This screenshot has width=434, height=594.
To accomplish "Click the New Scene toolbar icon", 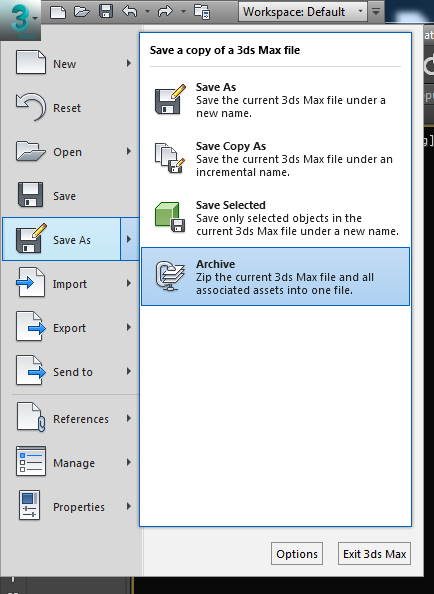I will click(58, 12).
